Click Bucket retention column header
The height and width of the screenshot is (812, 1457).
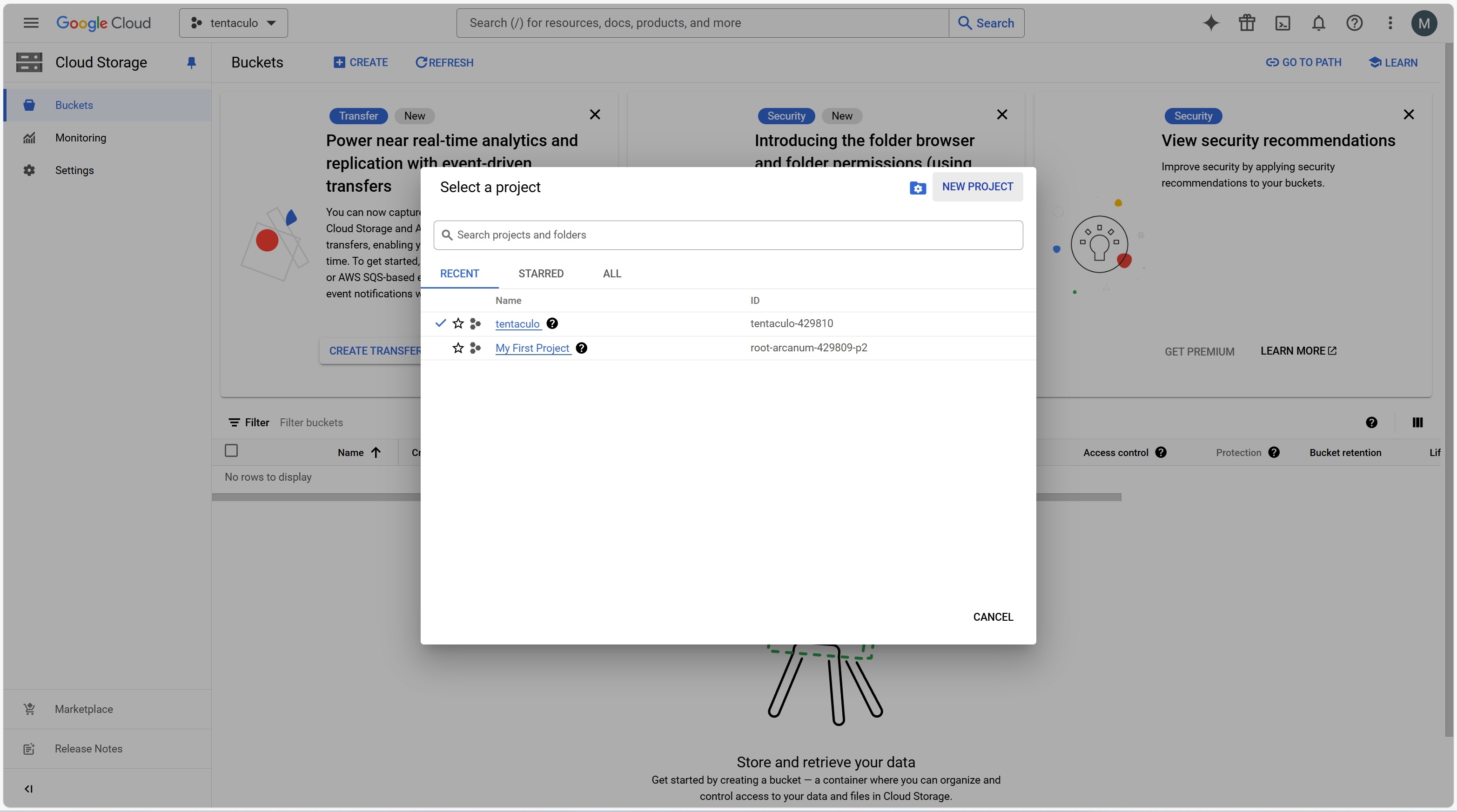pyautogui.click(x=1345, y=452)
